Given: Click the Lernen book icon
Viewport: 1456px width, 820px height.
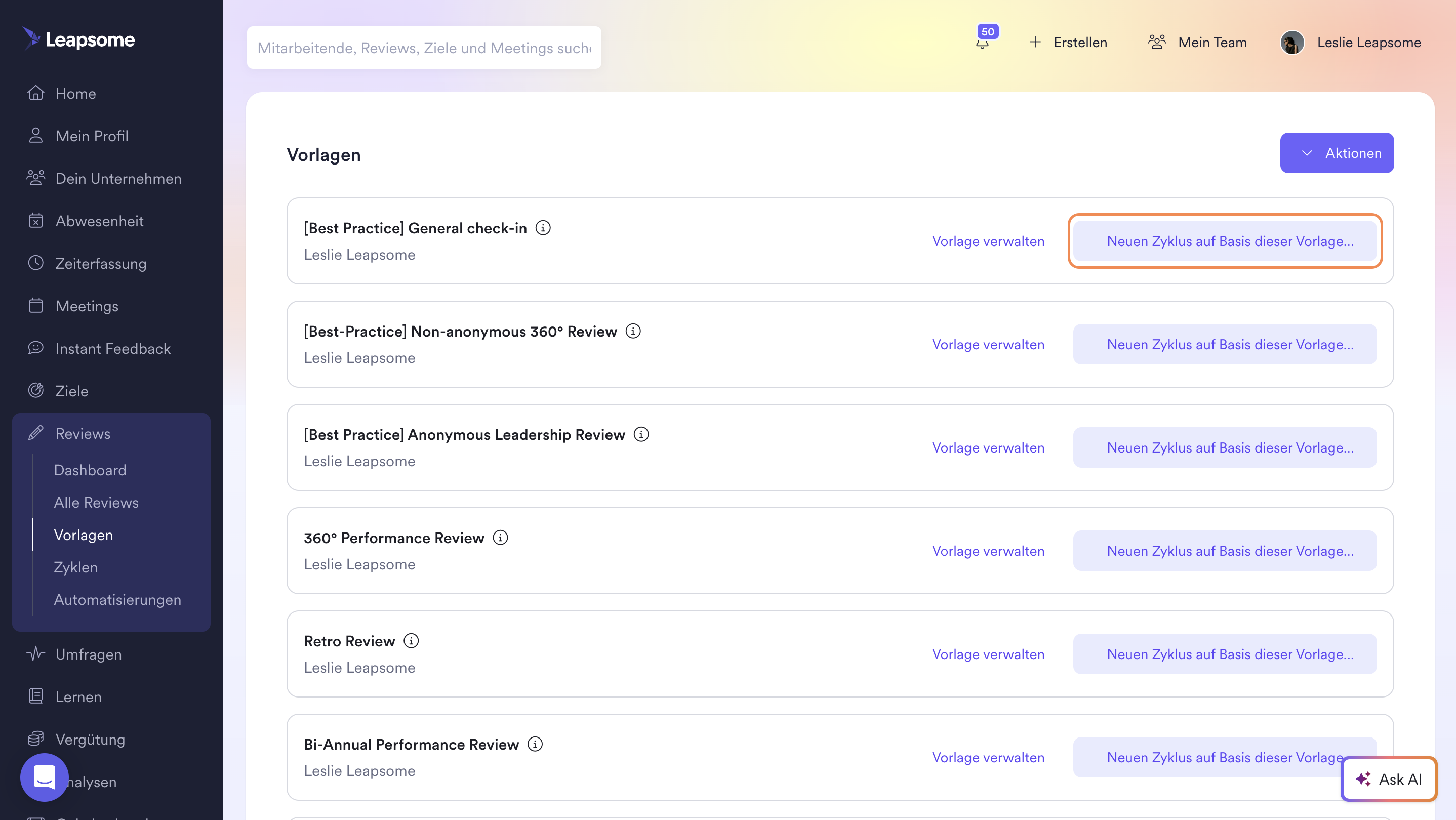Looking at the screenshot, I should pyautogui.click(x=35, y=696).
